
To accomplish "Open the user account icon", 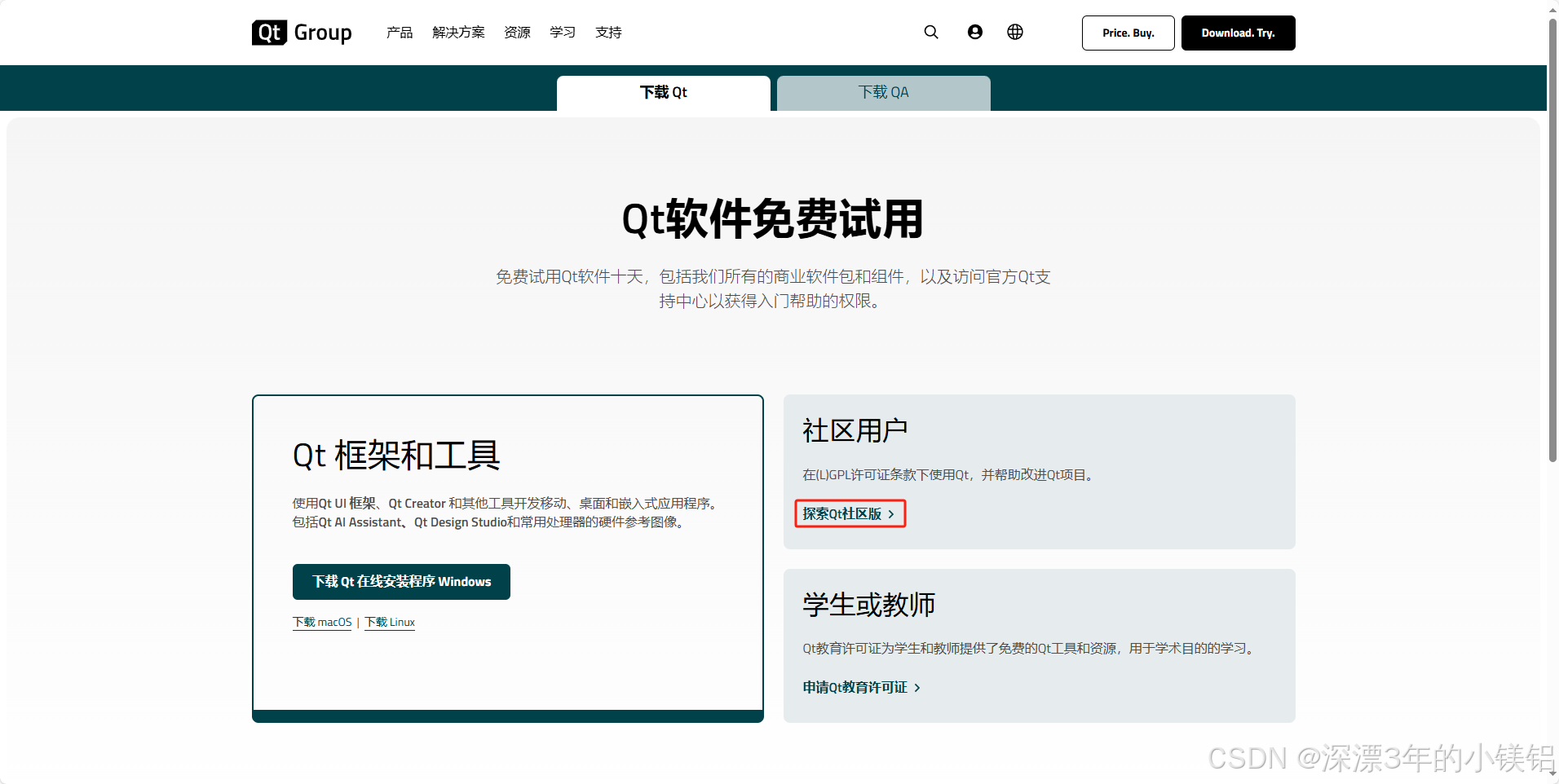I will [975, 32].
